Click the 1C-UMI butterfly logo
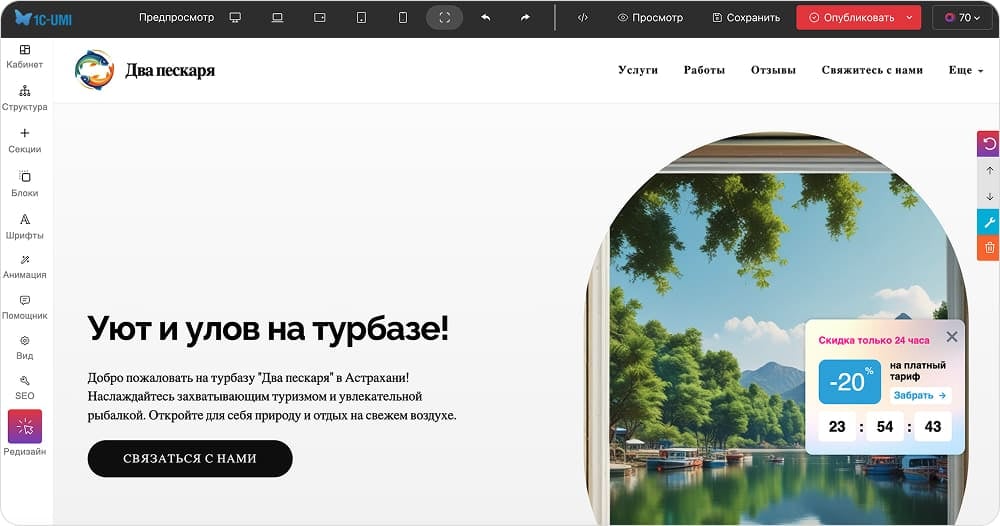The height and width of the screenshot is (526, 1000). (x=43, y=18)
